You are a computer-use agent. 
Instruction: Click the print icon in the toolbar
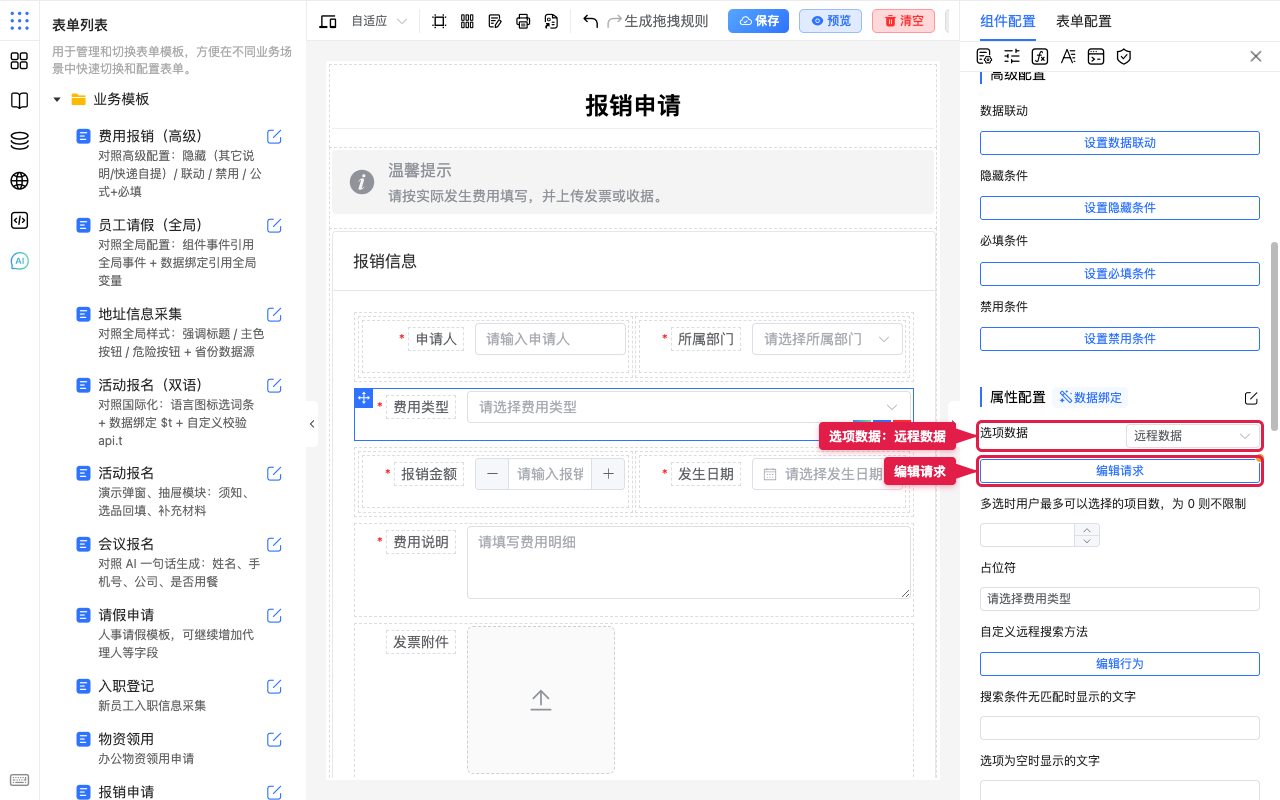pyautogui.click(x=523, y=21)
